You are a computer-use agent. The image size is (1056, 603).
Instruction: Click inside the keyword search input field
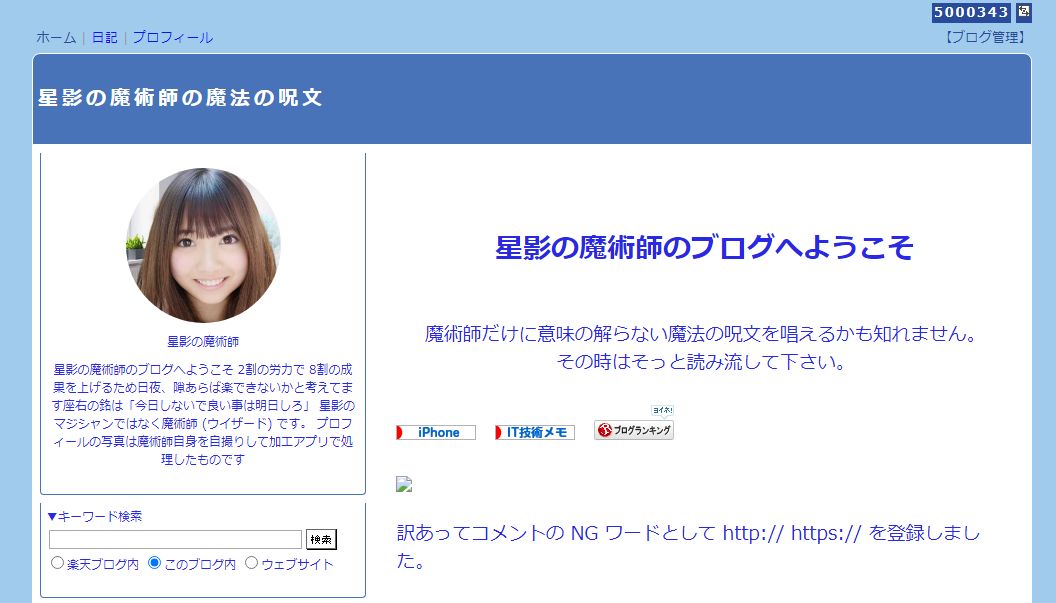175,539
